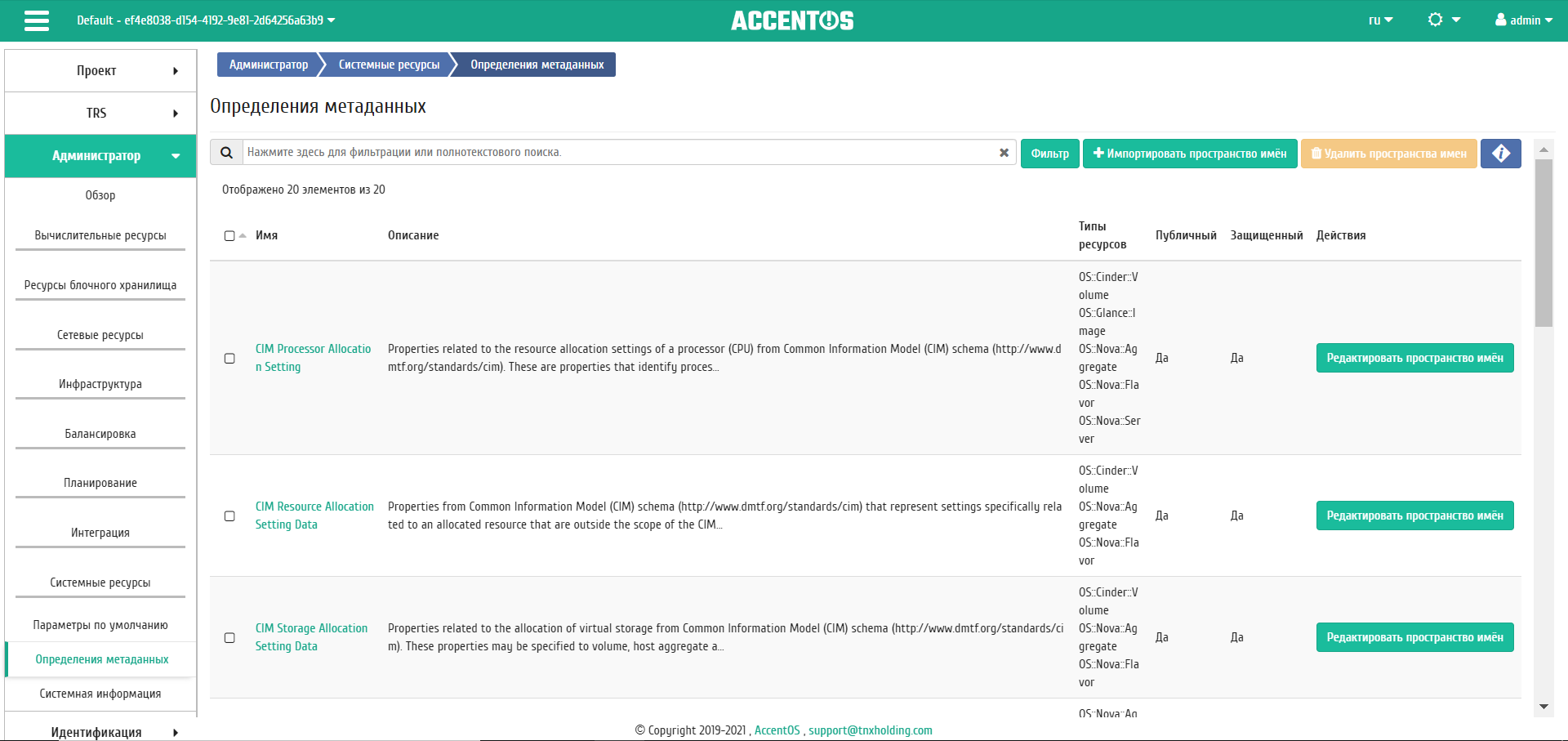Expand the Default project selector dropdown
This screenshot has width=1568, height=741.
pos(206,20)
